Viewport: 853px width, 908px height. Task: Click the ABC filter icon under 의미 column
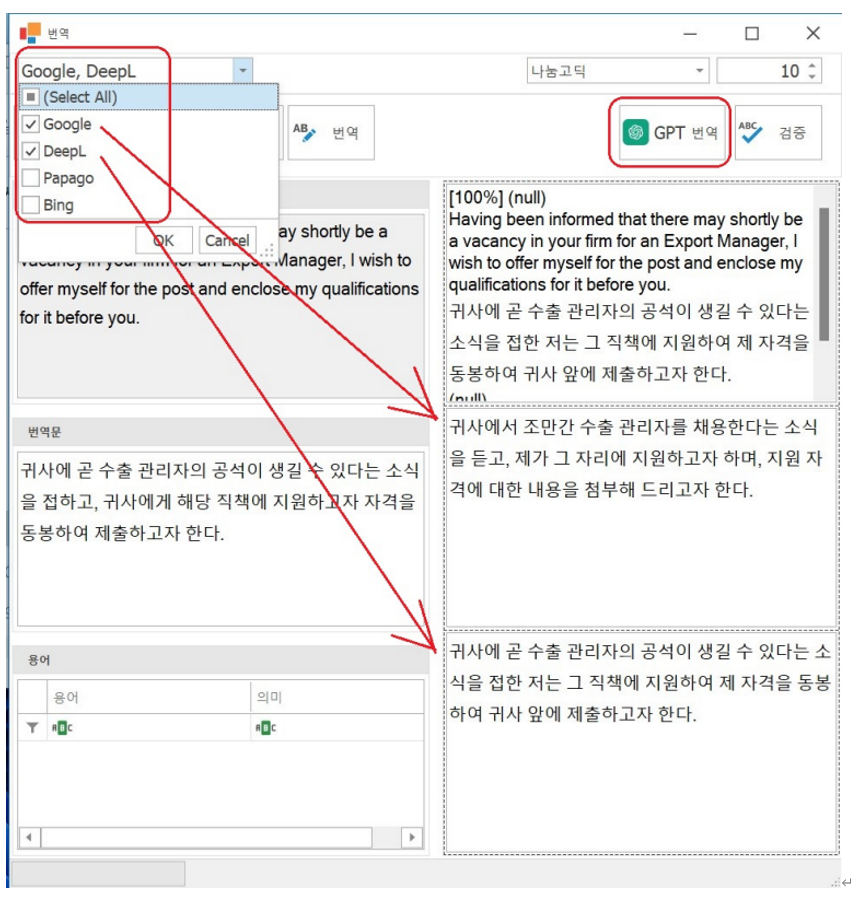[x=266, y=728]
